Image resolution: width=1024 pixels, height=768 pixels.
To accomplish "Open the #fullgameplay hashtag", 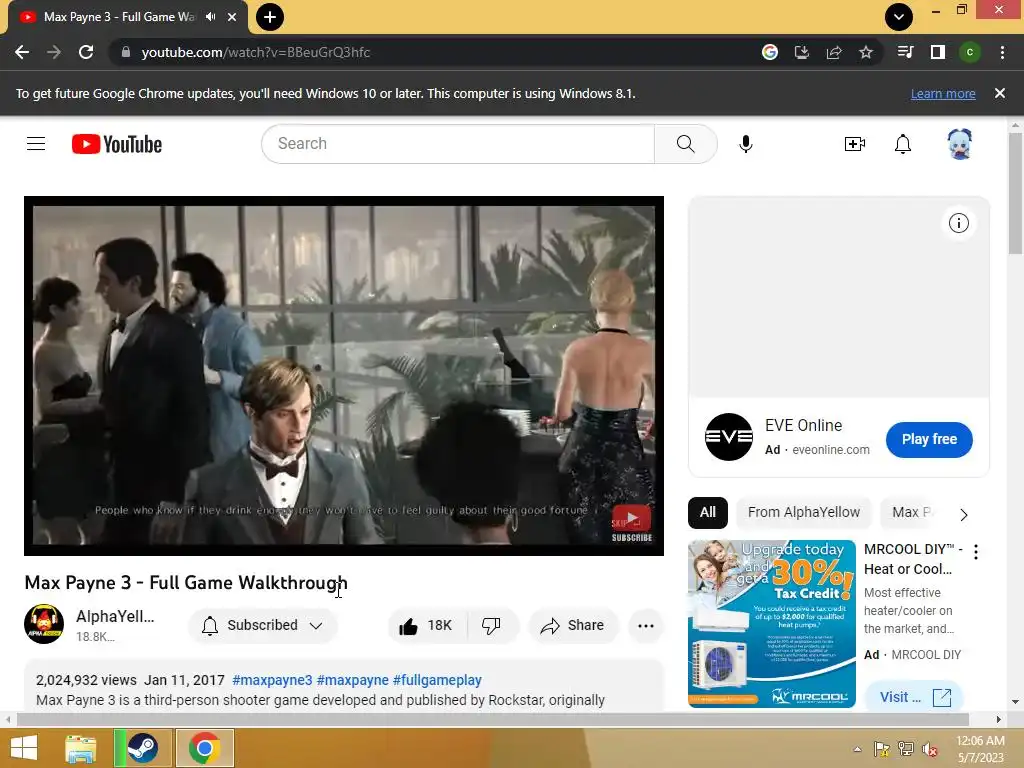I will (x=437, y=680).
